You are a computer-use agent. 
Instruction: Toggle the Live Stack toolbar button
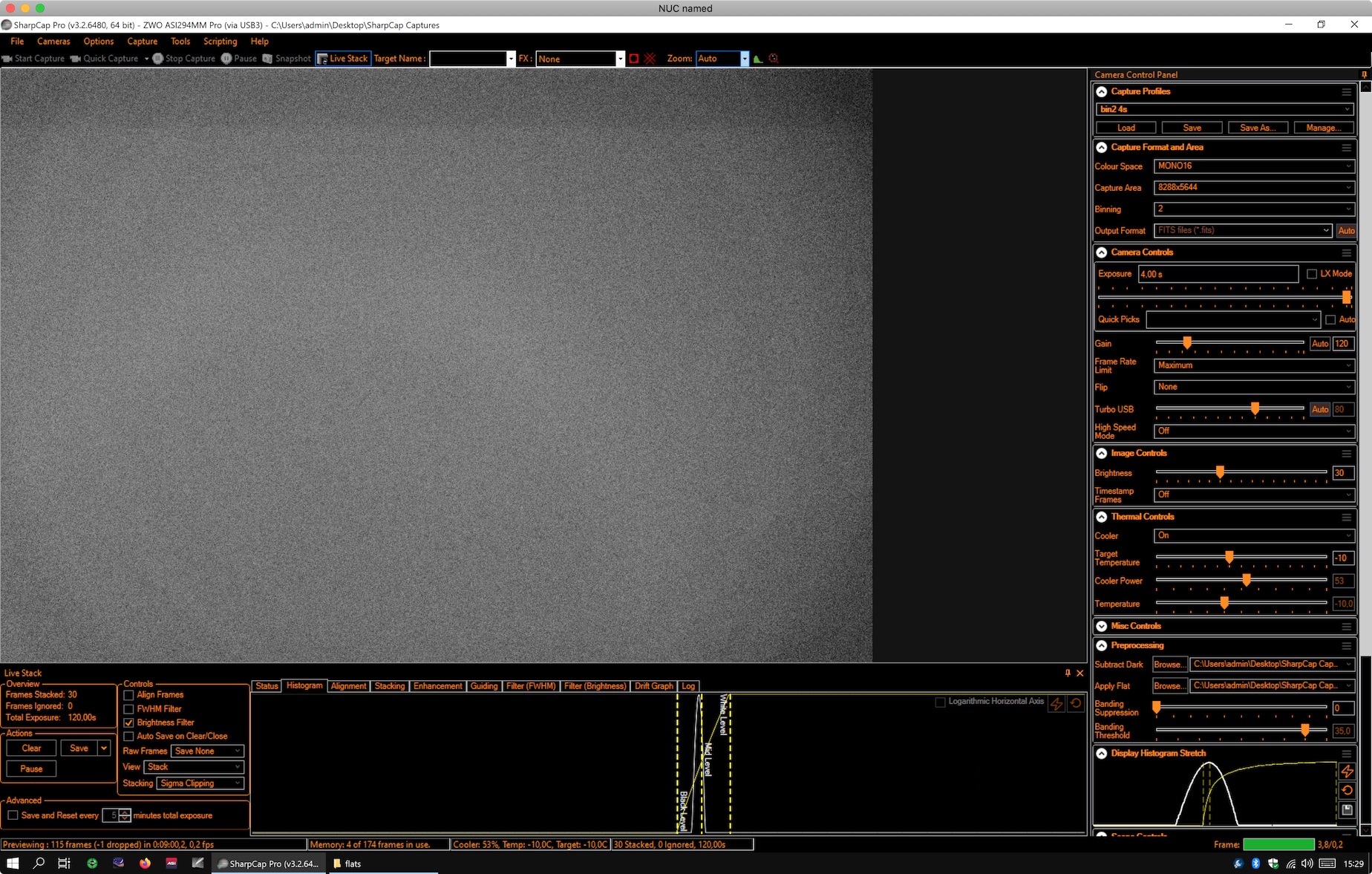[343, 59]
